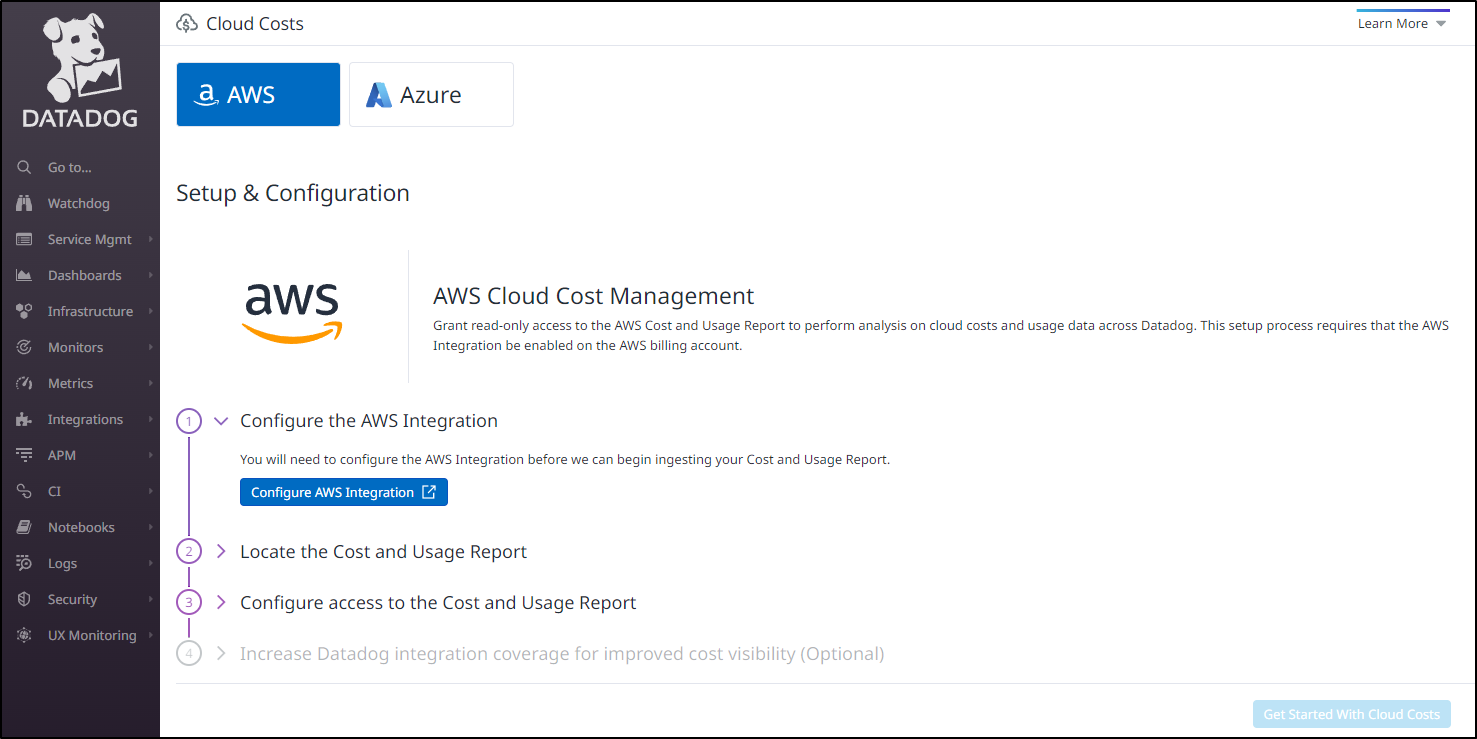
Task: Expand Increase Datadog integration coverage step
Action: (x=221, y=653)
